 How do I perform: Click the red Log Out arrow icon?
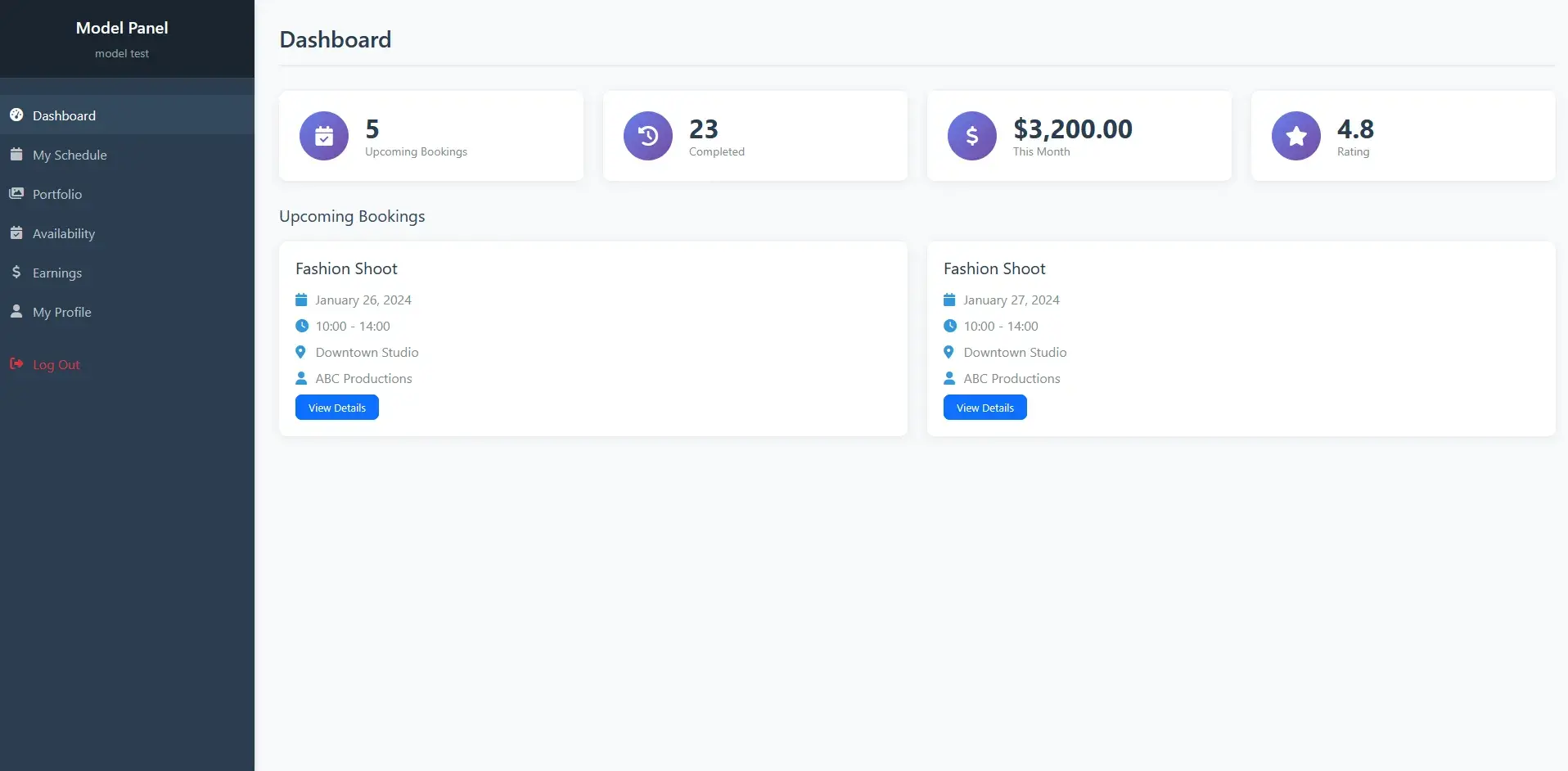pyautogui.click(x=16, y=364)
